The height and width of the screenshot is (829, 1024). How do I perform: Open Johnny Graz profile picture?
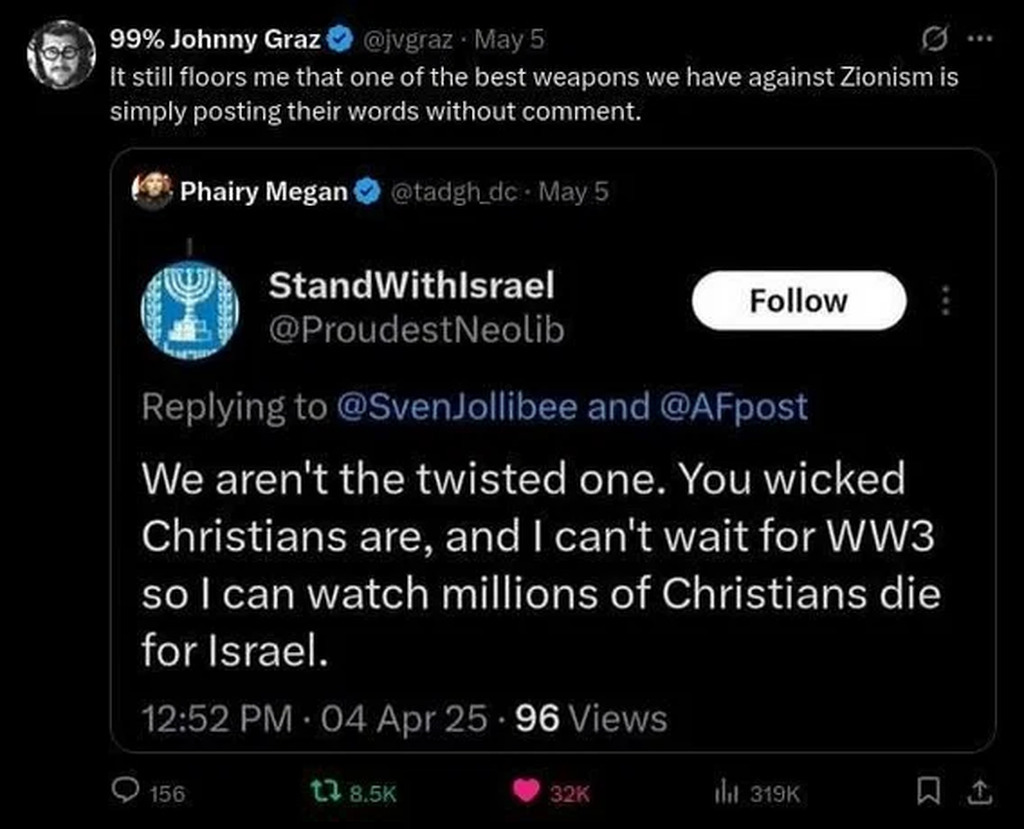pos(61,54)
